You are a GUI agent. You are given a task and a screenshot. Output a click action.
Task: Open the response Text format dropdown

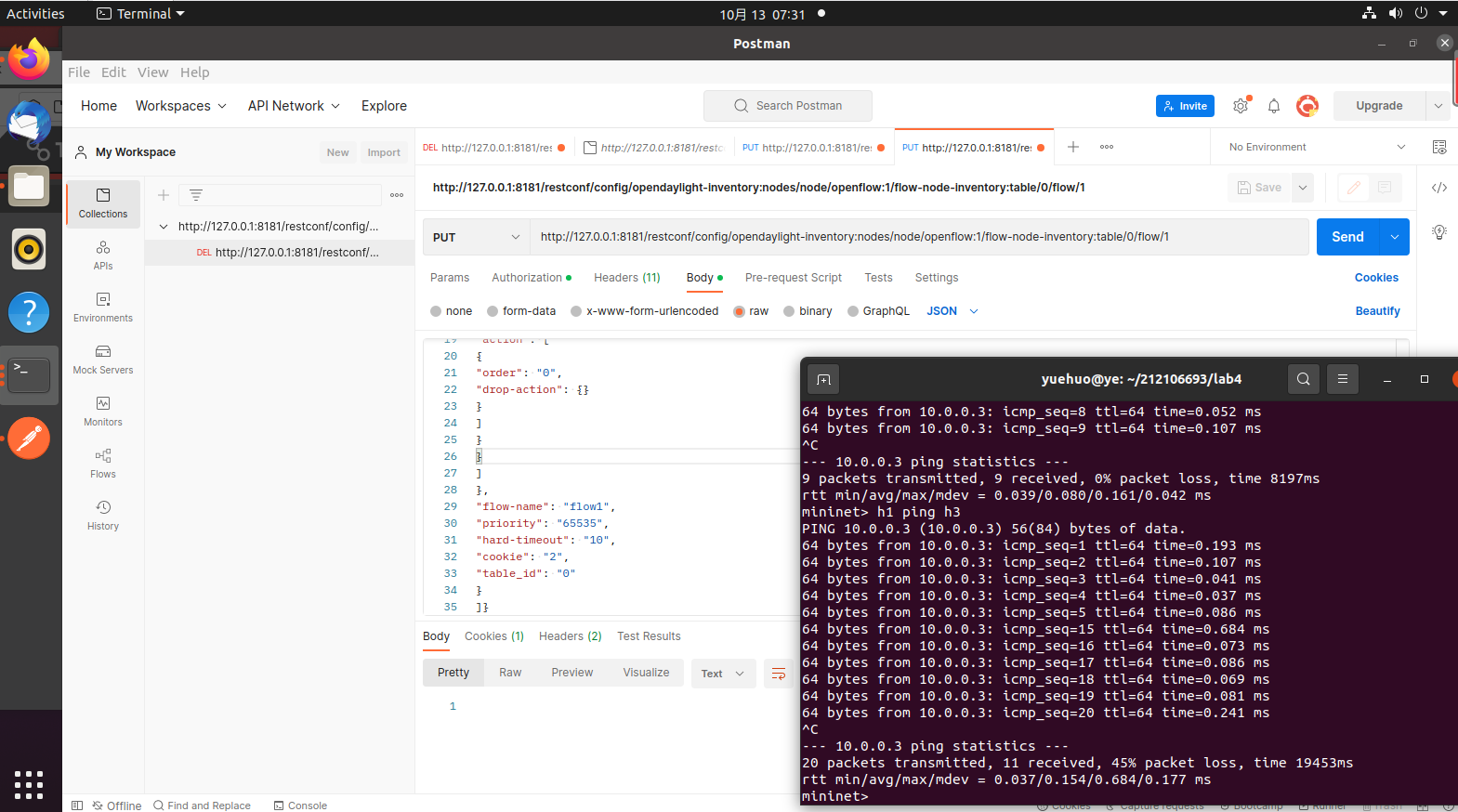pyautogui.click(x=723, y=674)
